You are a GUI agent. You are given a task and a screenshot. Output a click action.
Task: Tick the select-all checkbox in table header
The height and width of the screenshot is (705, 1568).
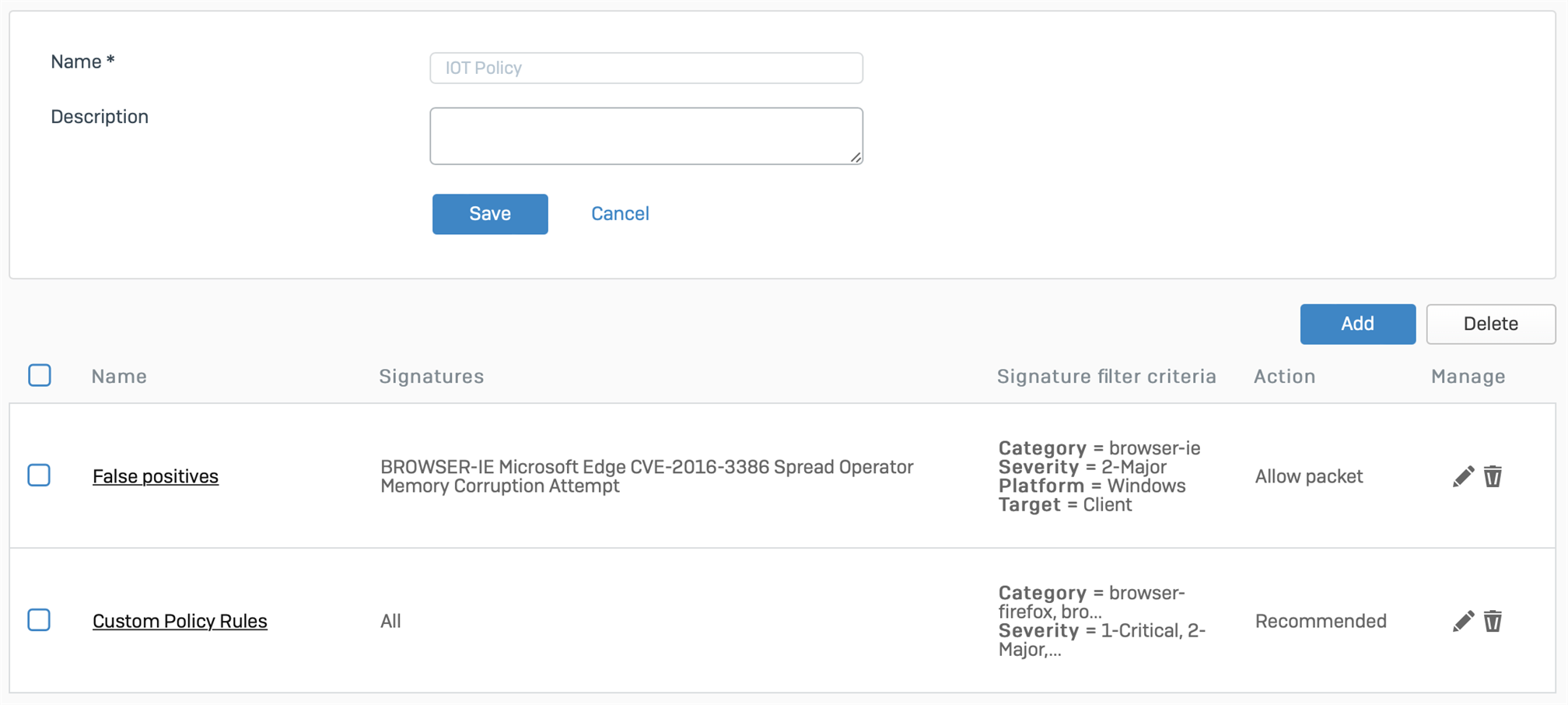coord(40,376)
